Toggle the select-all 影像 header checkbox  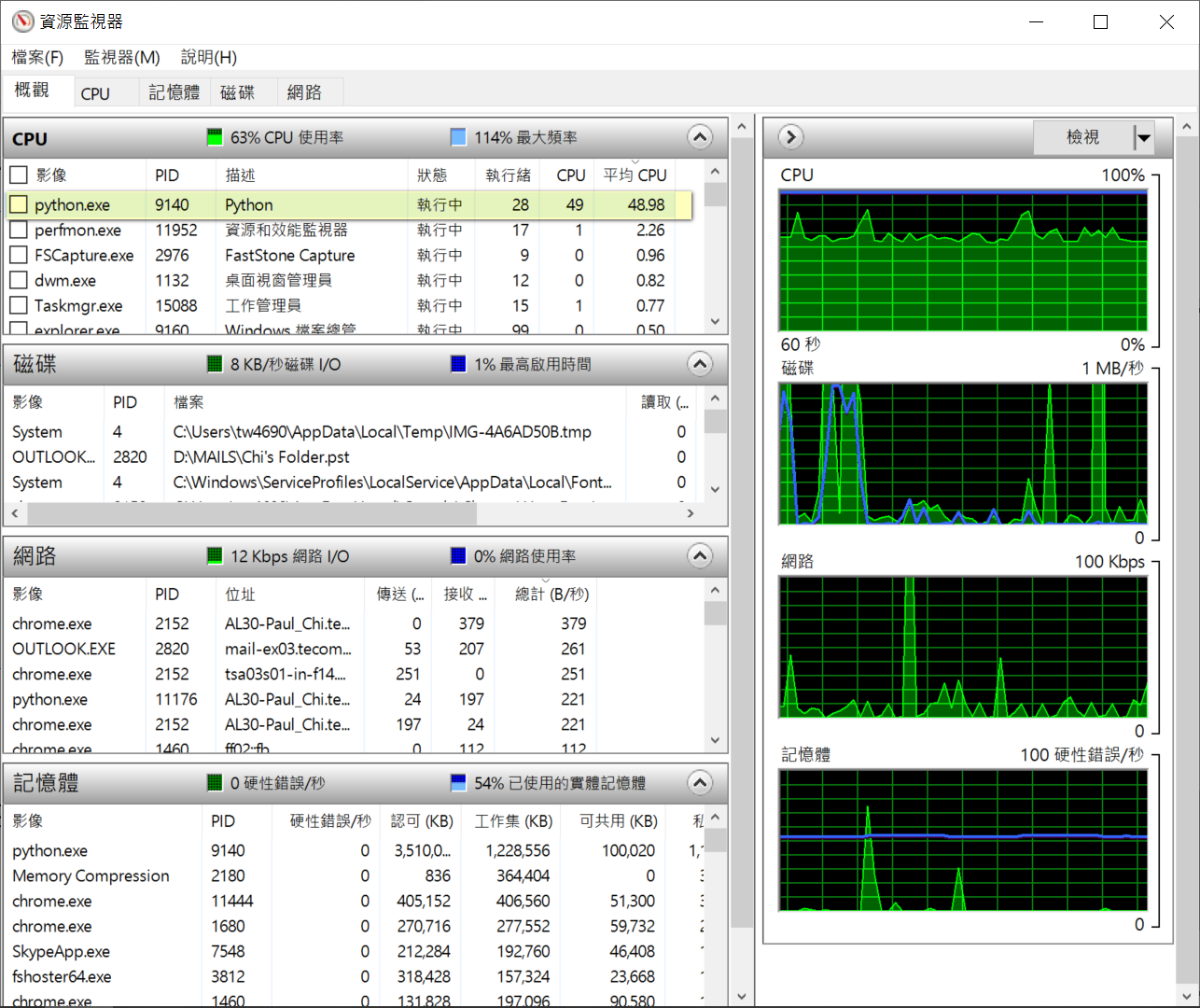click(x=19, y=175)
